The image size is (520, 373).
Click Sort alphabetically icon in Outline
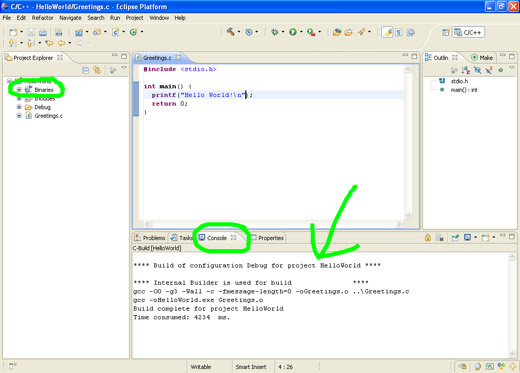pyautogui.click(x=466, y=70)
